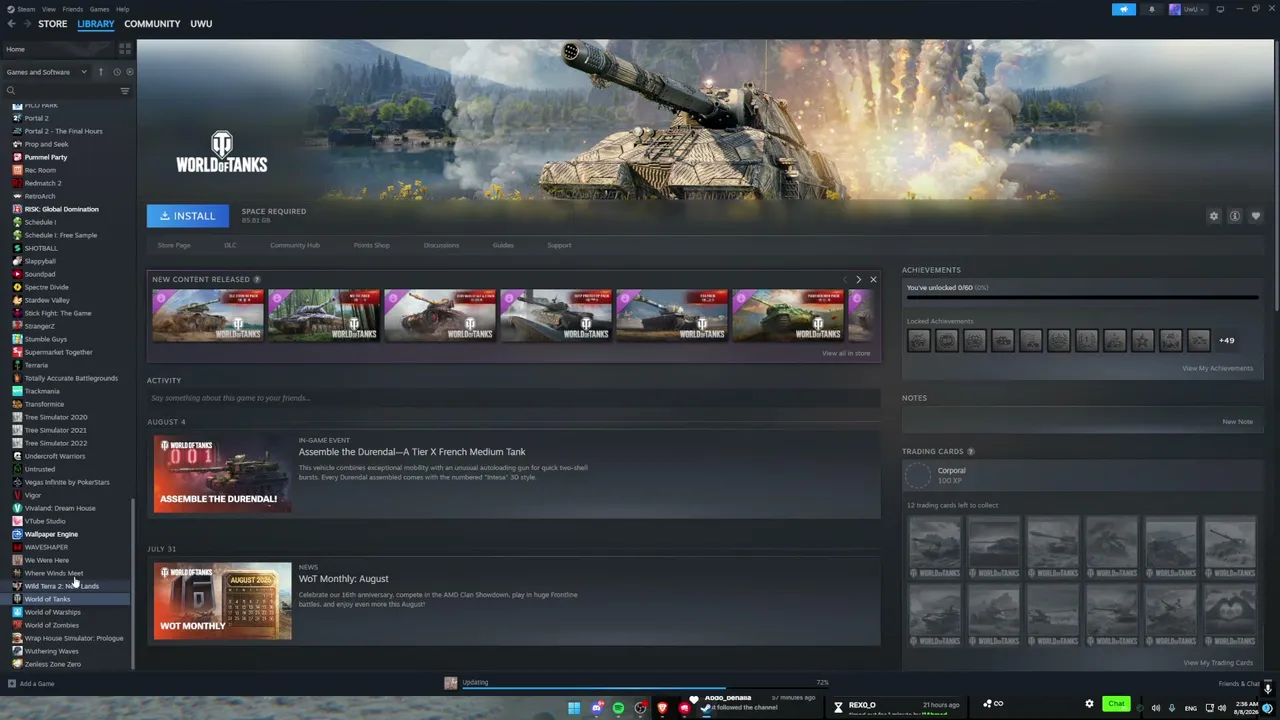Click View My Trading Cards link
The image size is (1280, 720).
(1218, 663)
